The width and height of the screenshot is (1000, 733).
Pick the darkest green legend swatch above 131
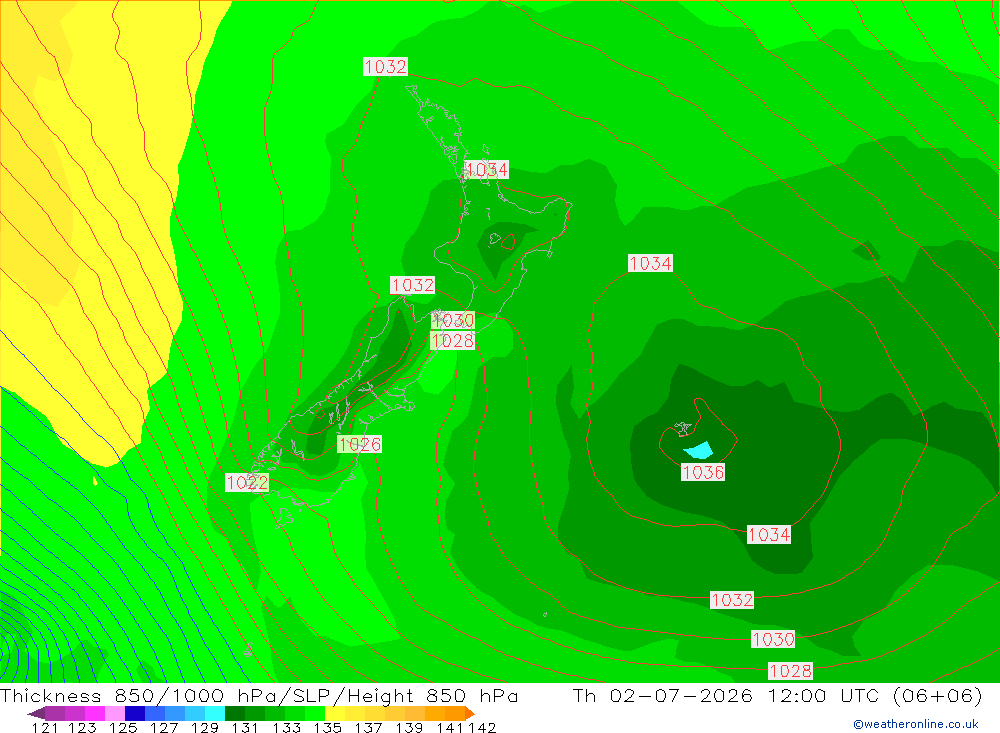pyautogui.click(x=235, y=713)
